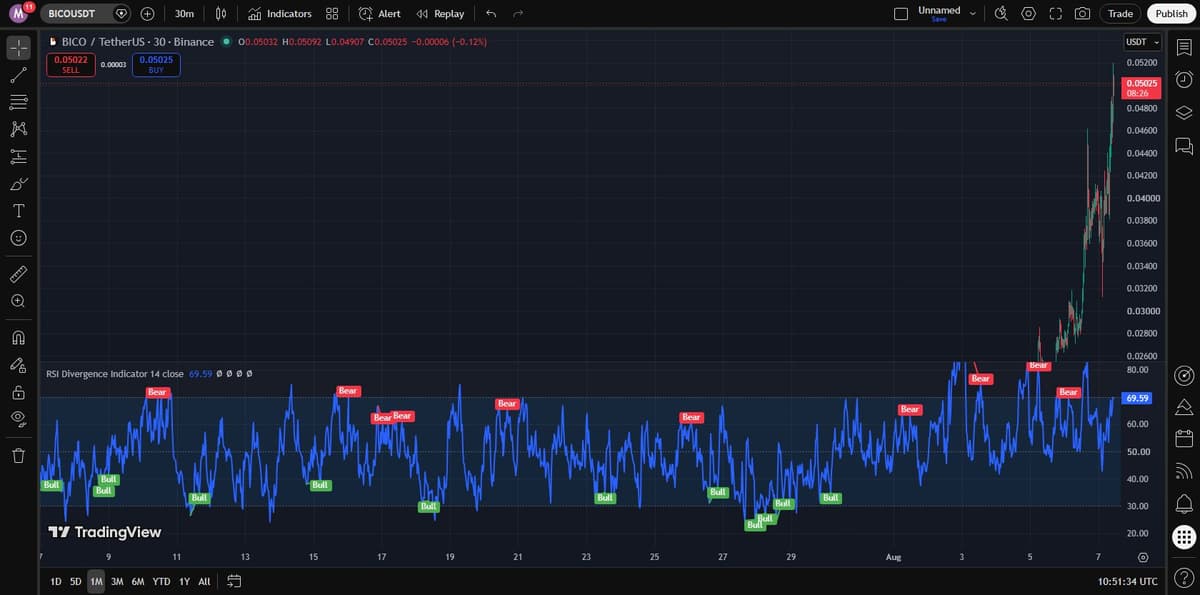The width and height of the screenshot is (1200, 595).
Task: Open the target icon panel in right sidebar
Action: click(x=1183, y=375)
